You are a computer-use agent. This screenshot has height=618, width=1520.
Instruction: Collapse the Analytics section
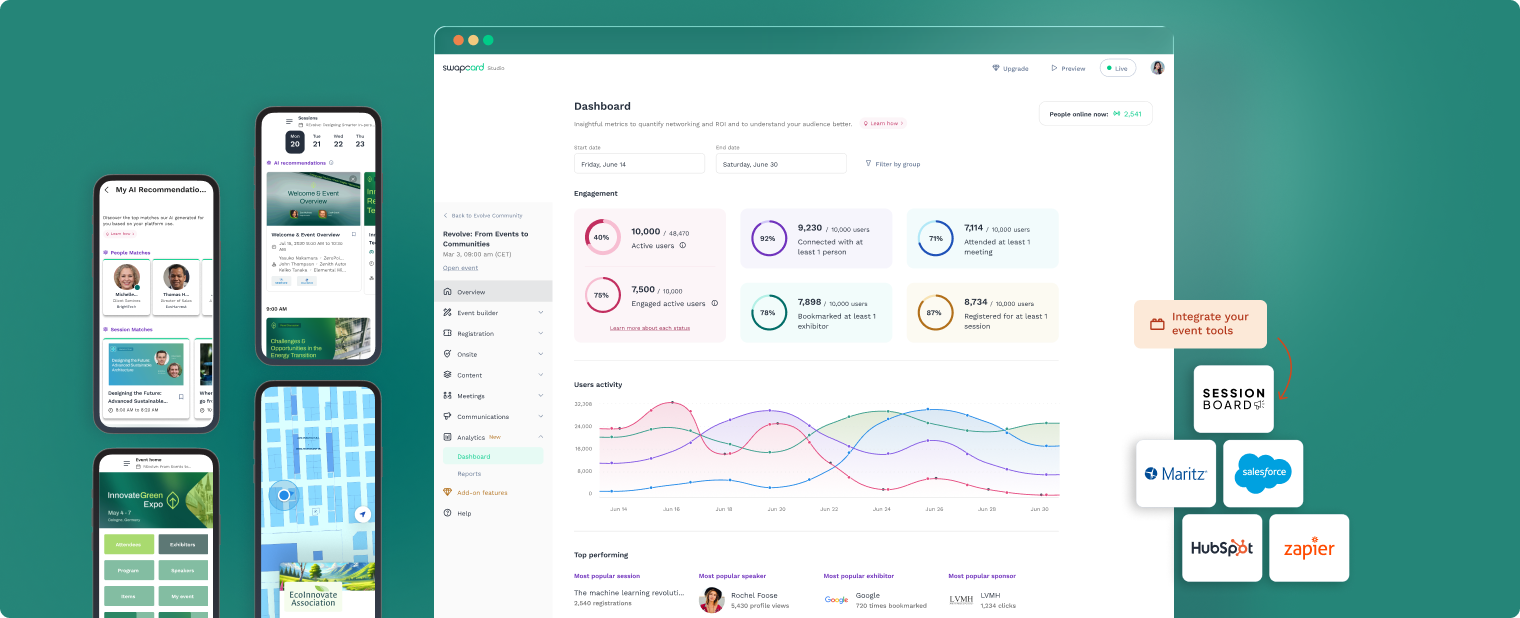pos(540,437)
